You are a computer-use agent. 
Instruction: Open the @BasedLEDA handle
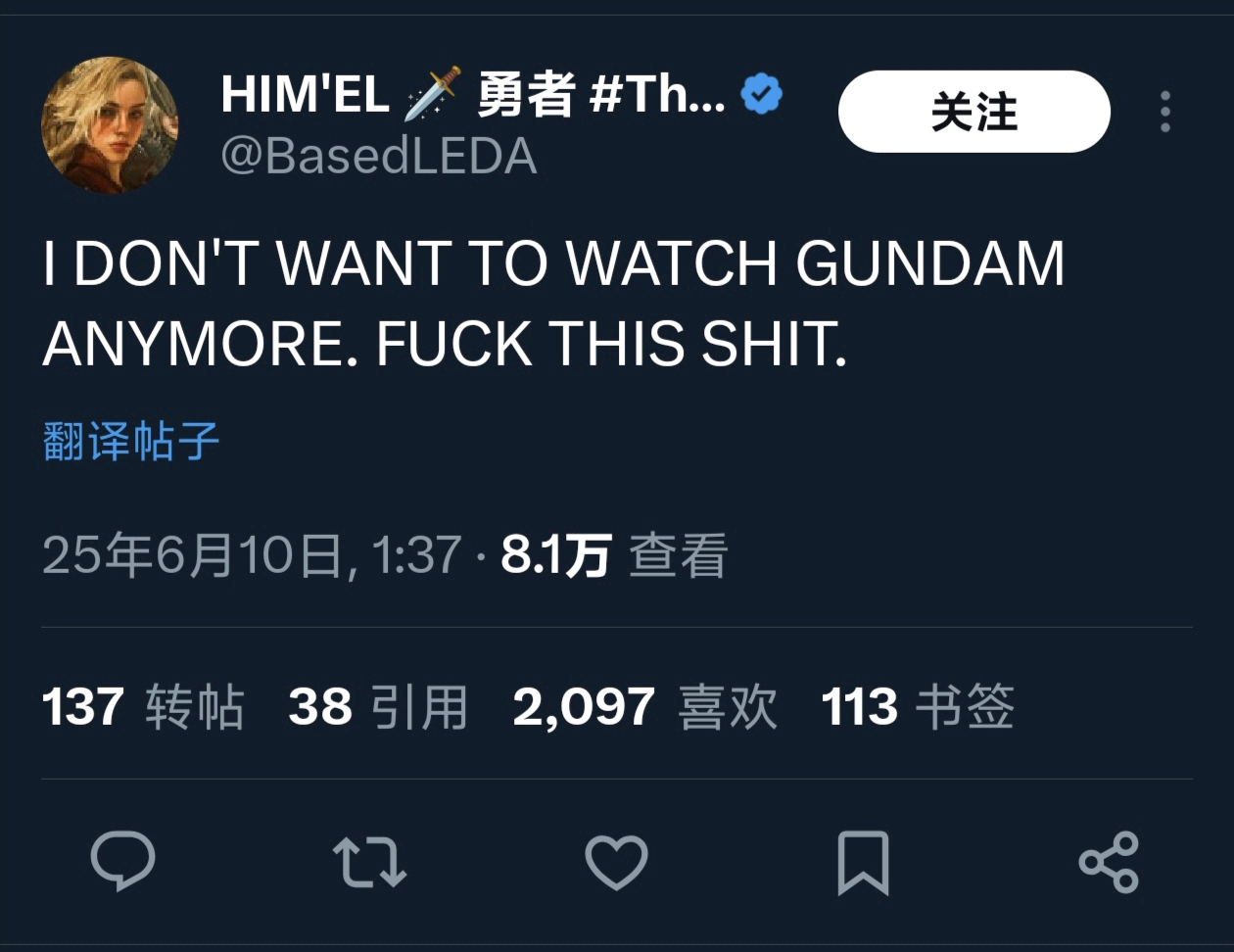coord(379,156)
